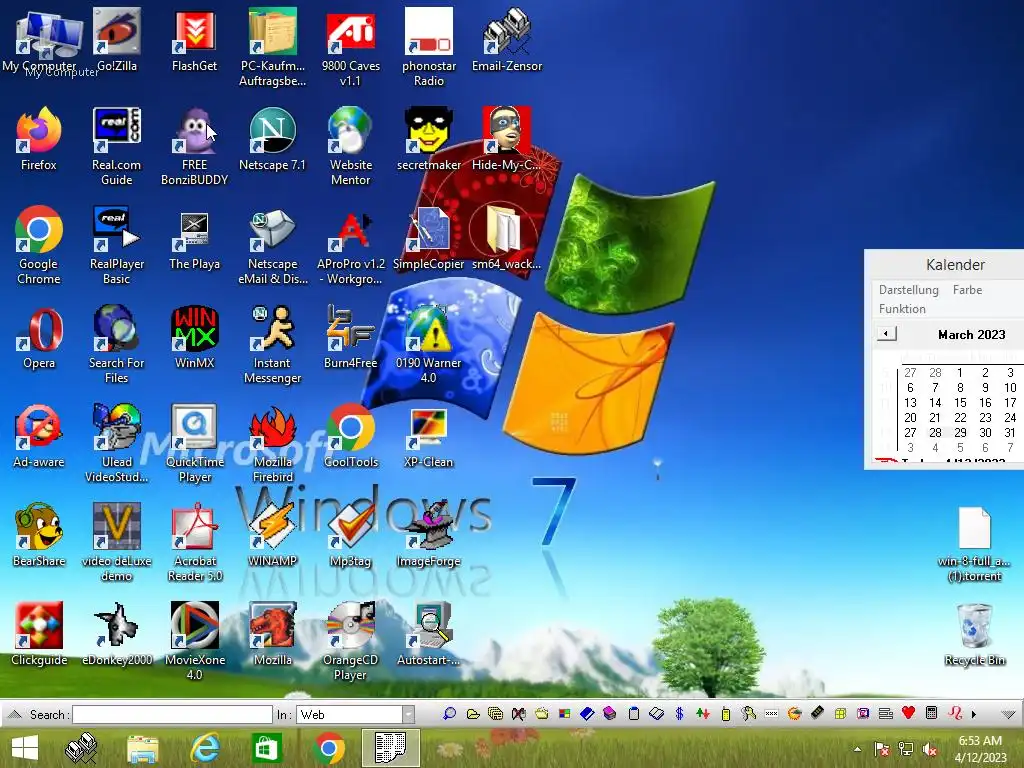This screenshot has width=1024, height=768.
Task: Open the sm64_wack folder icon
Action: pyautogui.click(x=507, y=238)
